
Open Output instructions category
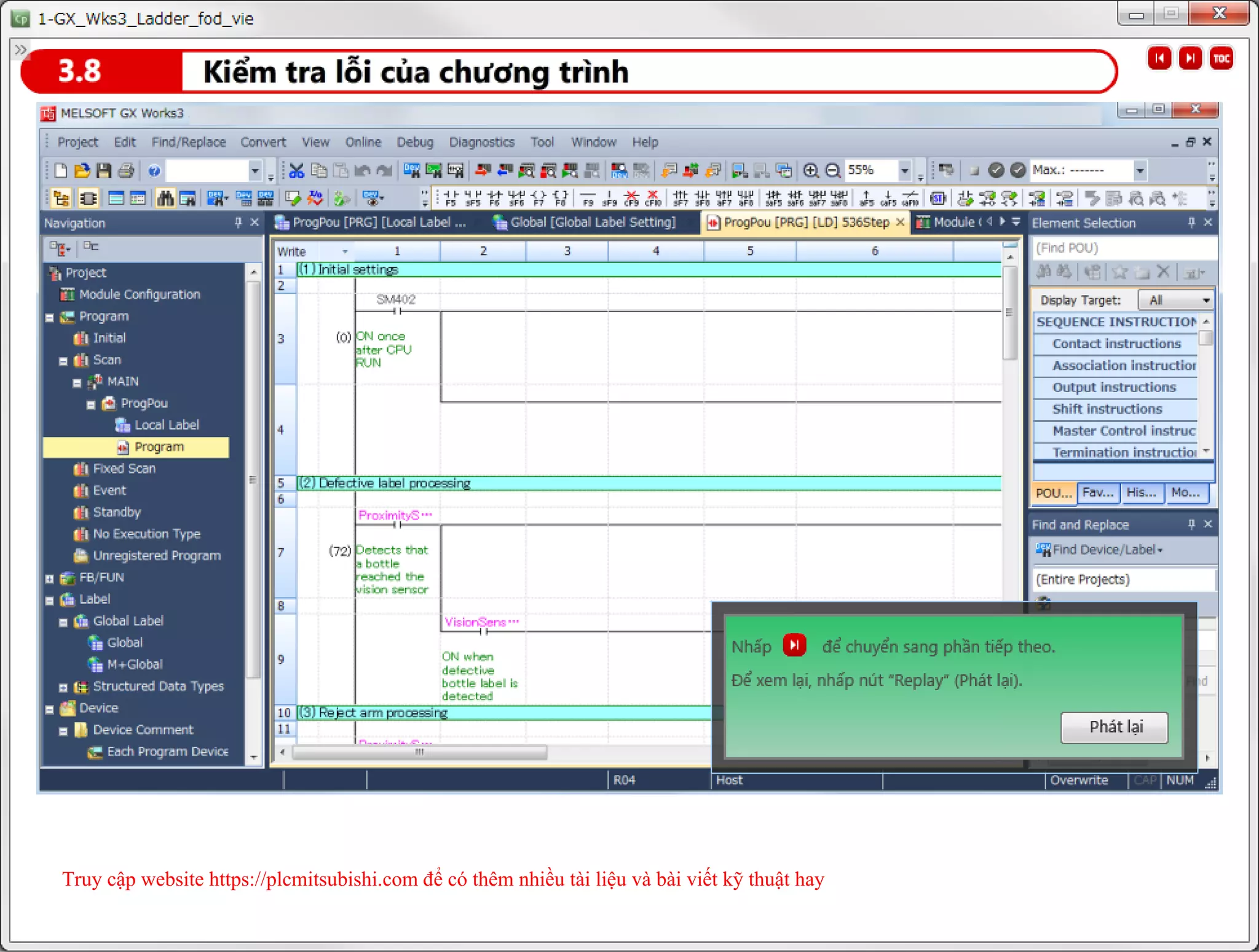click(x=1113, y=387)
